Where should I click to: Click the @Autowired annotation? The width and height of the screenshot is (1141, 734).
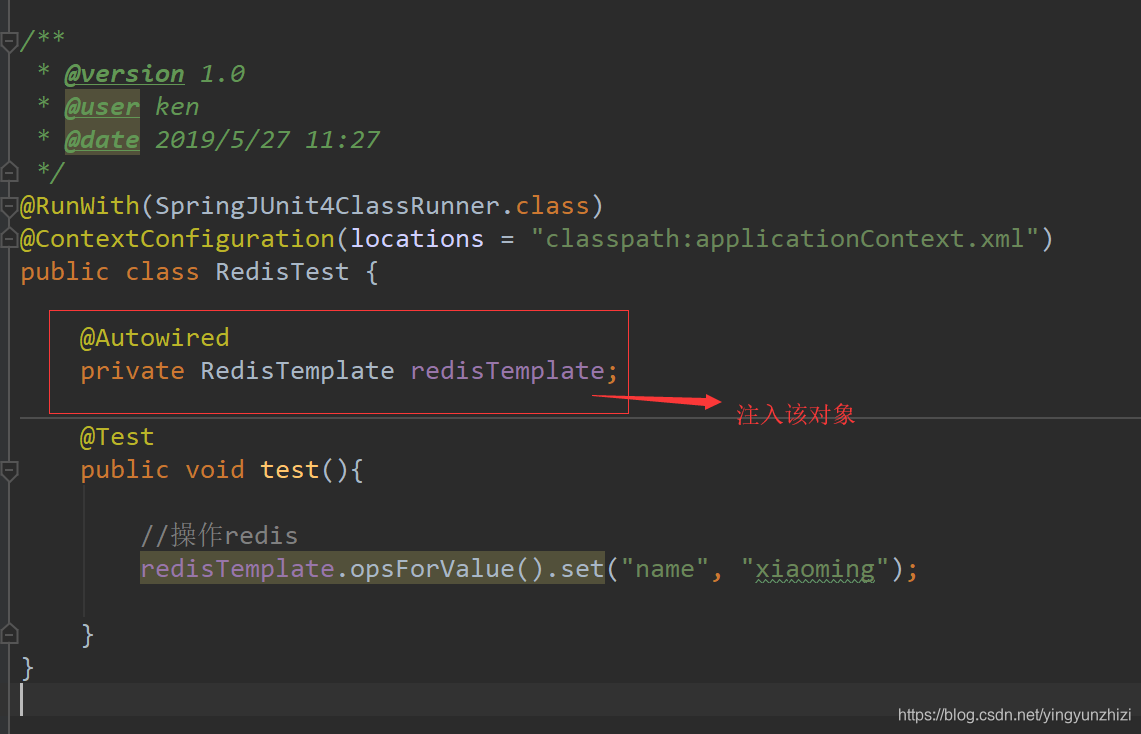pos(154,338)
